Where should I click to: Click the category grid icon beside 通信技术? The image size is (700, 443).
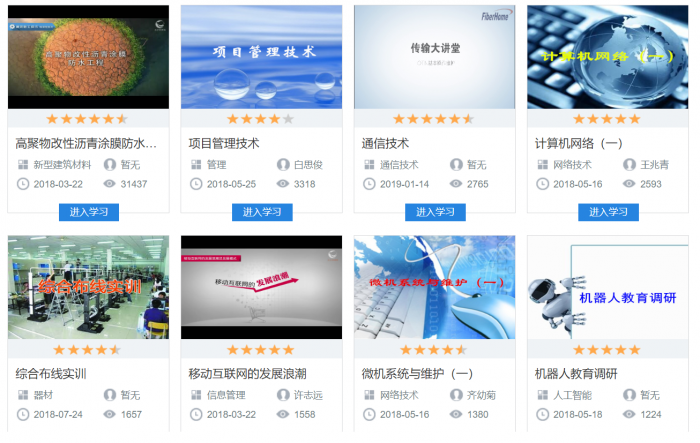point(369,165)
